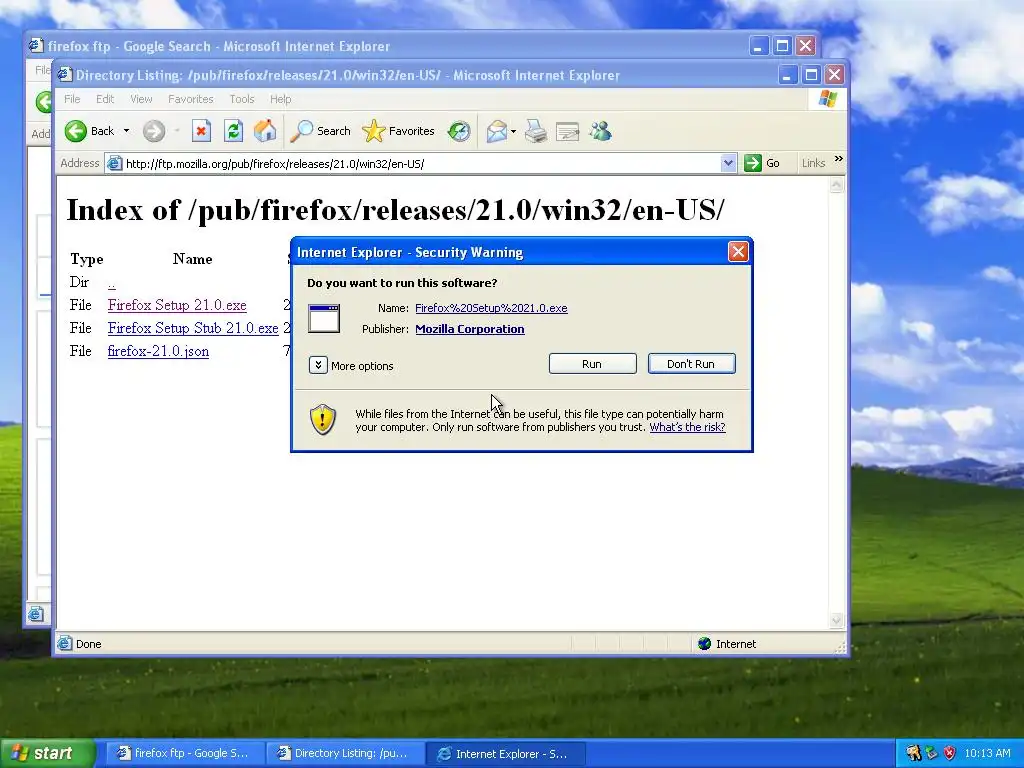Click the red security shield tray icon
The image size is (1024, 768).
(x=949, y=753)
